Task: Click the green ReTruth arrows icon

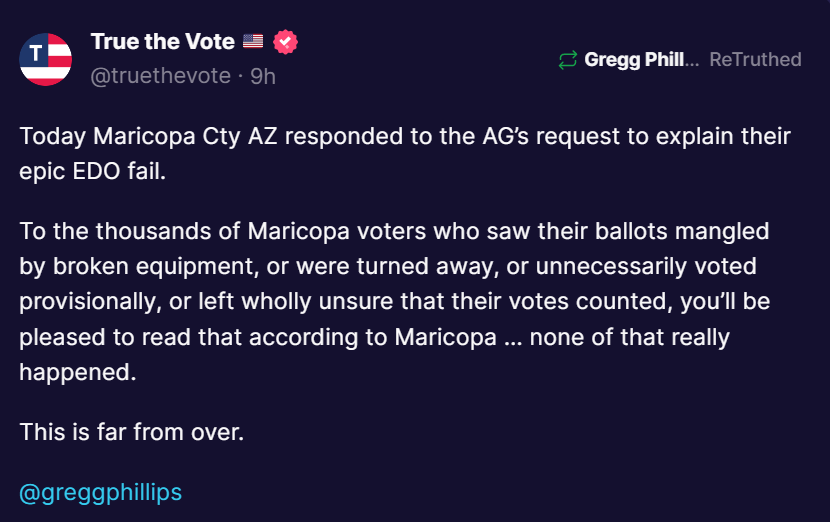Action: 567,60
